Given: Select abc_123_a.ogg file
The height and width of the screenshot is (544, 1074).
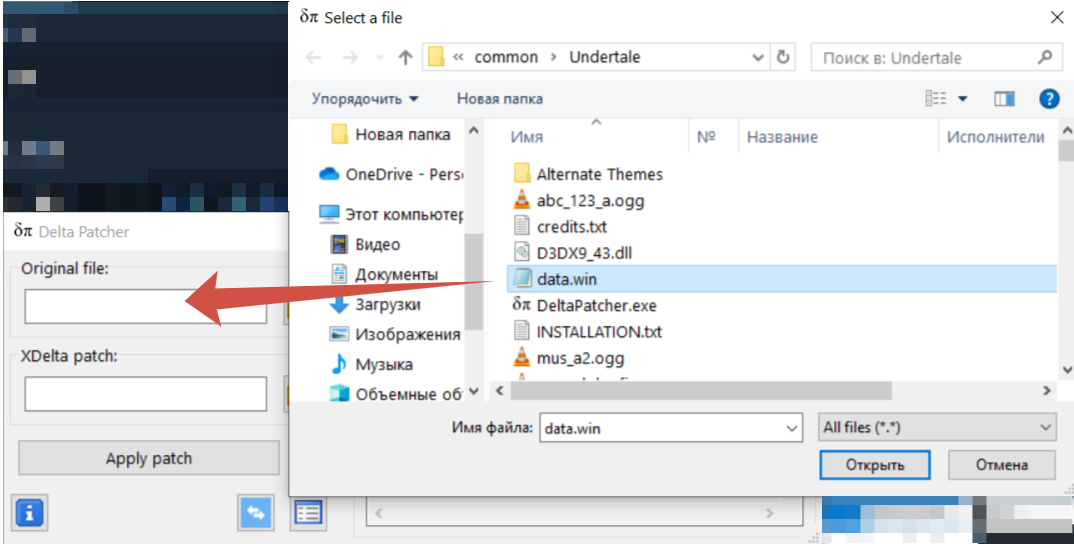Looking at the screenshot, I should coord(590,201).
